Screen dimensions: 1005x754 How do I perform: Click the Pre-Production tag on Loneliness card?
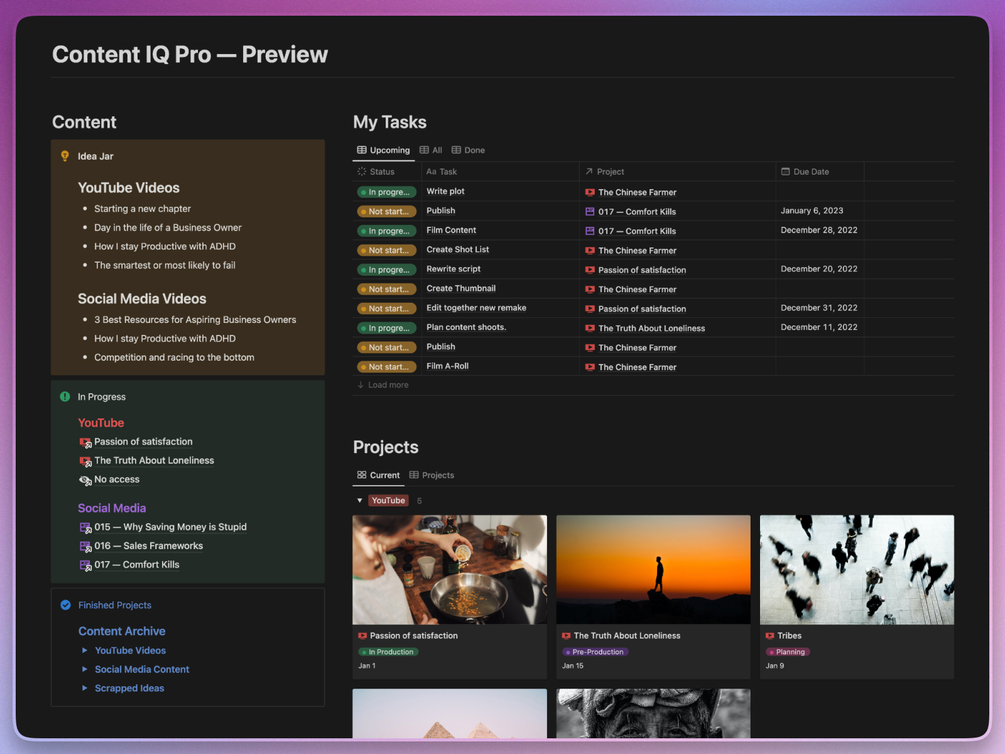tap(595, 651)
